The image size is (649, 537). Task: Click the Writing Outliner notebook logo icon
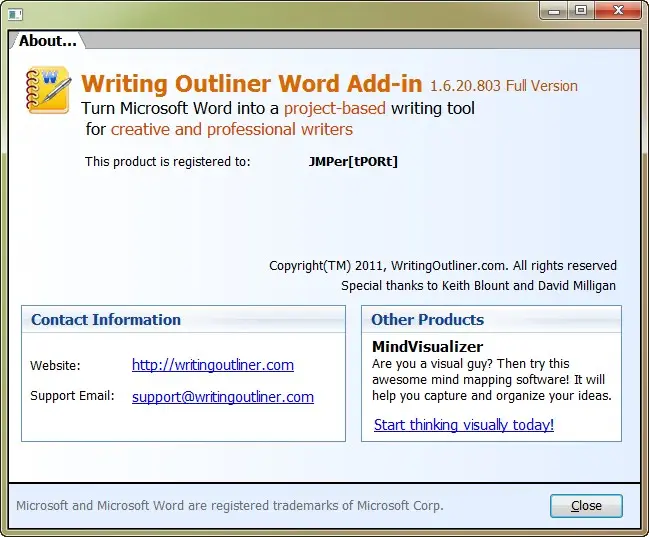pyautogui.click(x=48, y=90)
